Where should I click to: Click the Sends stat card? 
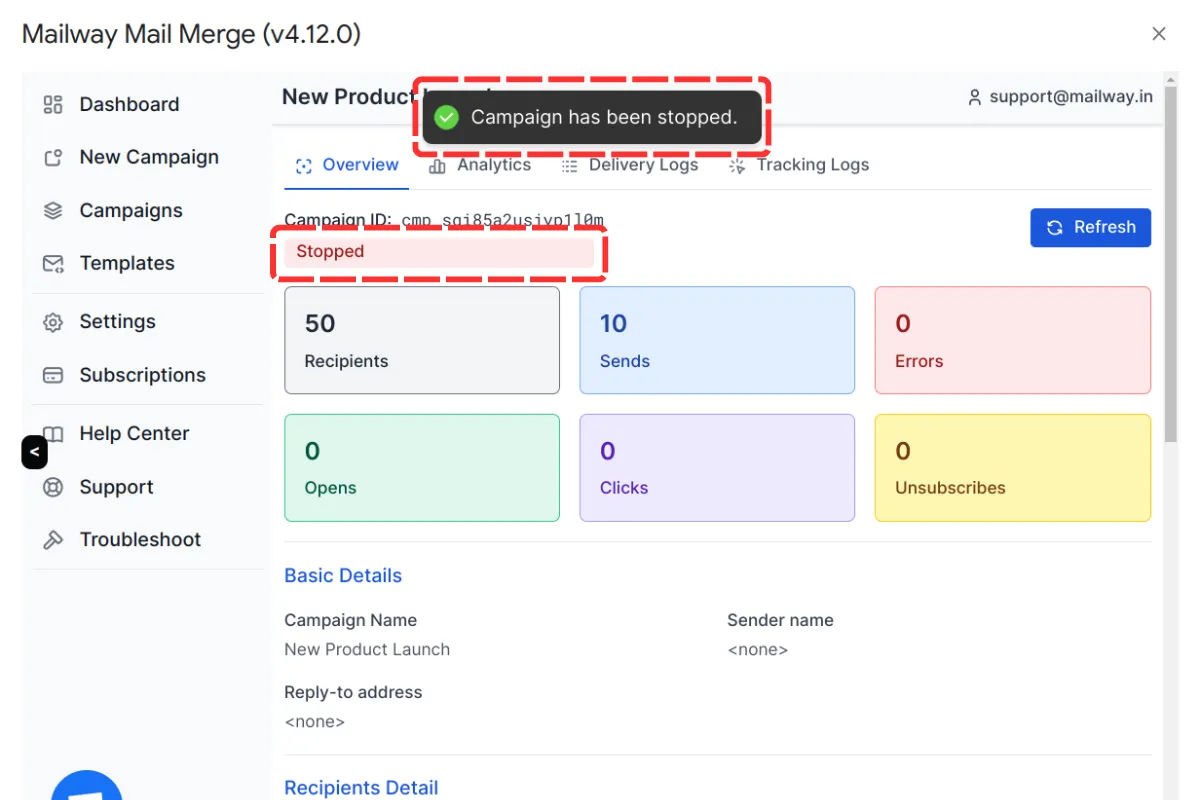click(x=716, y=340)
